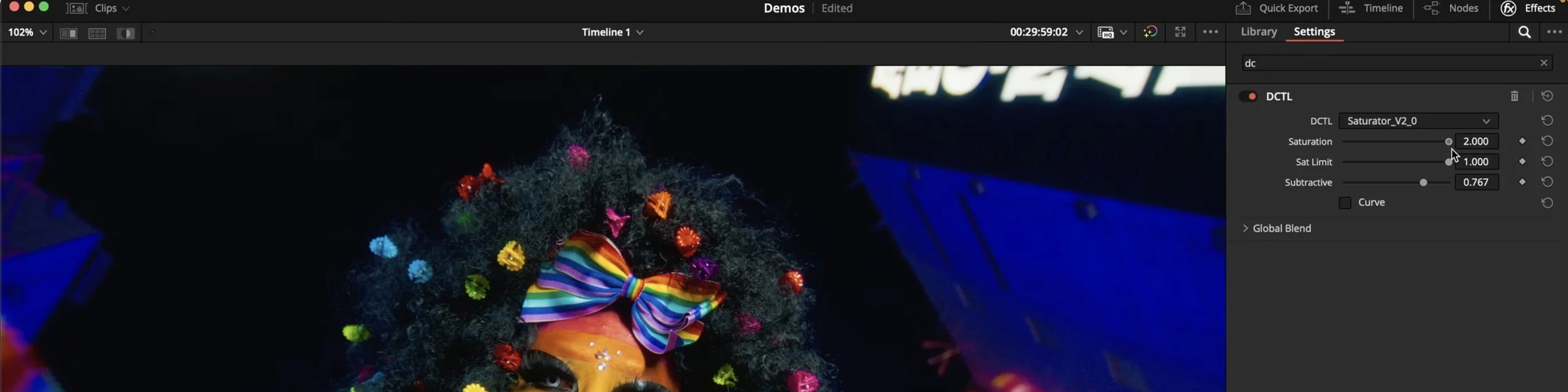Screen dimensions: 1568x392
Task: Clear the effects search text
Action: [1544, 63]
